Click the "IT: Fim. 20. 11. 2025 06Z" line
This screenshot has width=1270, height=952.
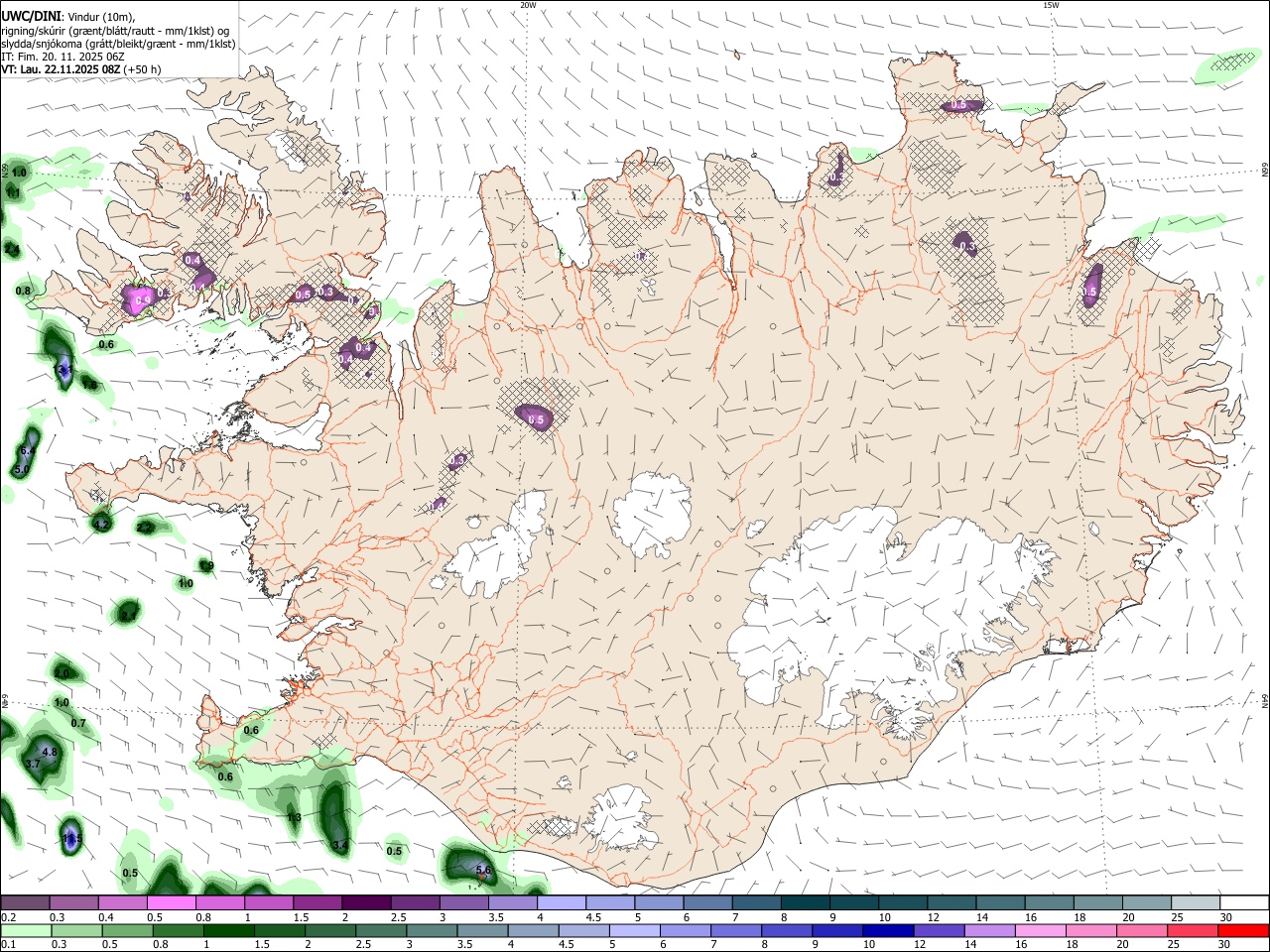click(63, 57)
